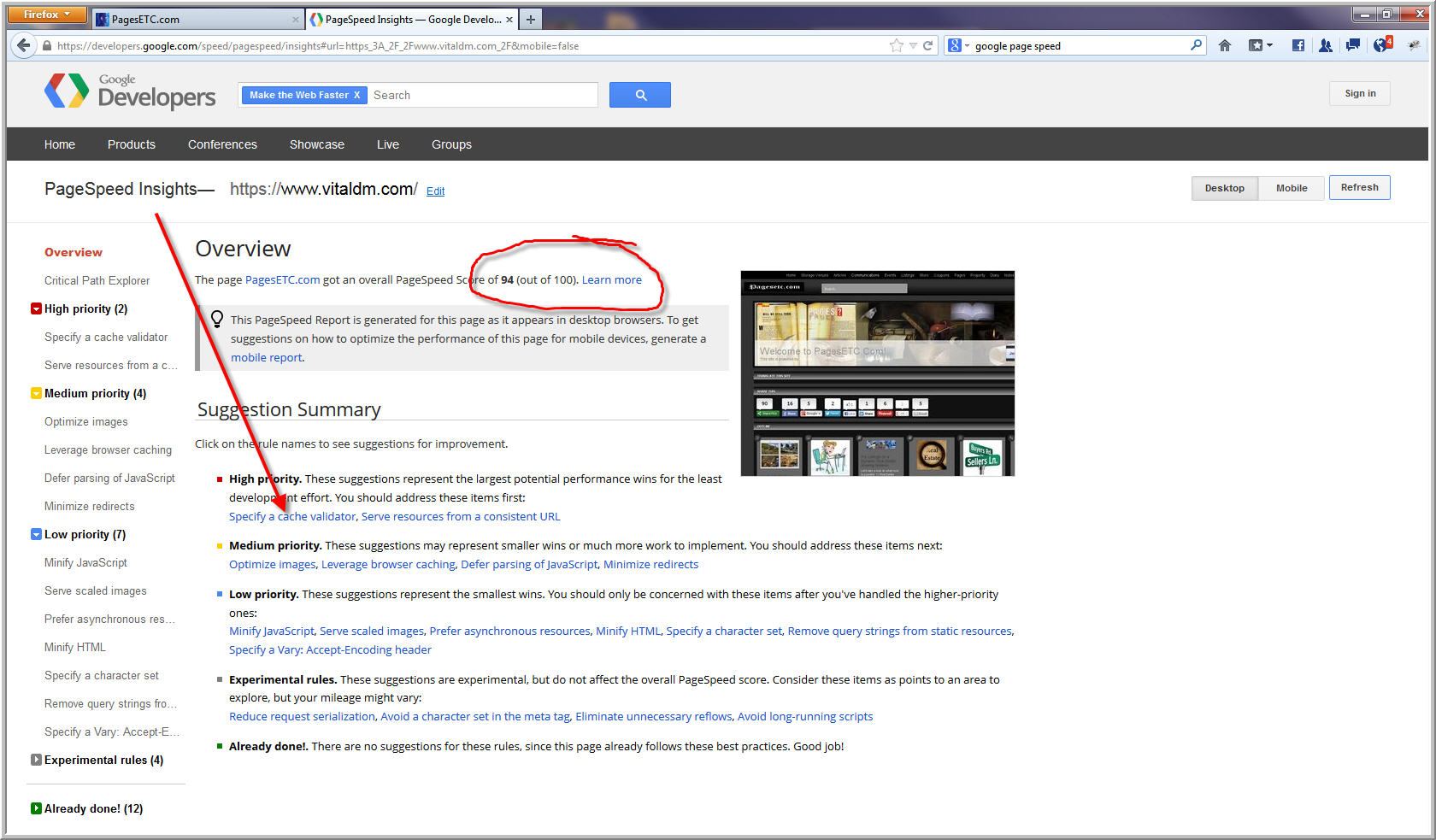Click the browser back arrow button

24,46
